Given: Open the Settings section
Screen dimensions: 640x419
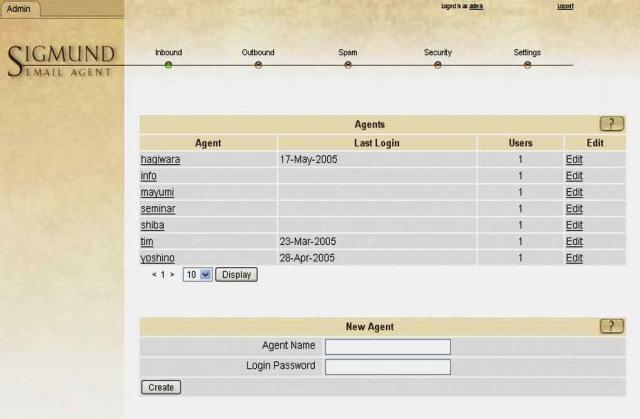Looking at the screenshot, I should [x=527, y=52].
